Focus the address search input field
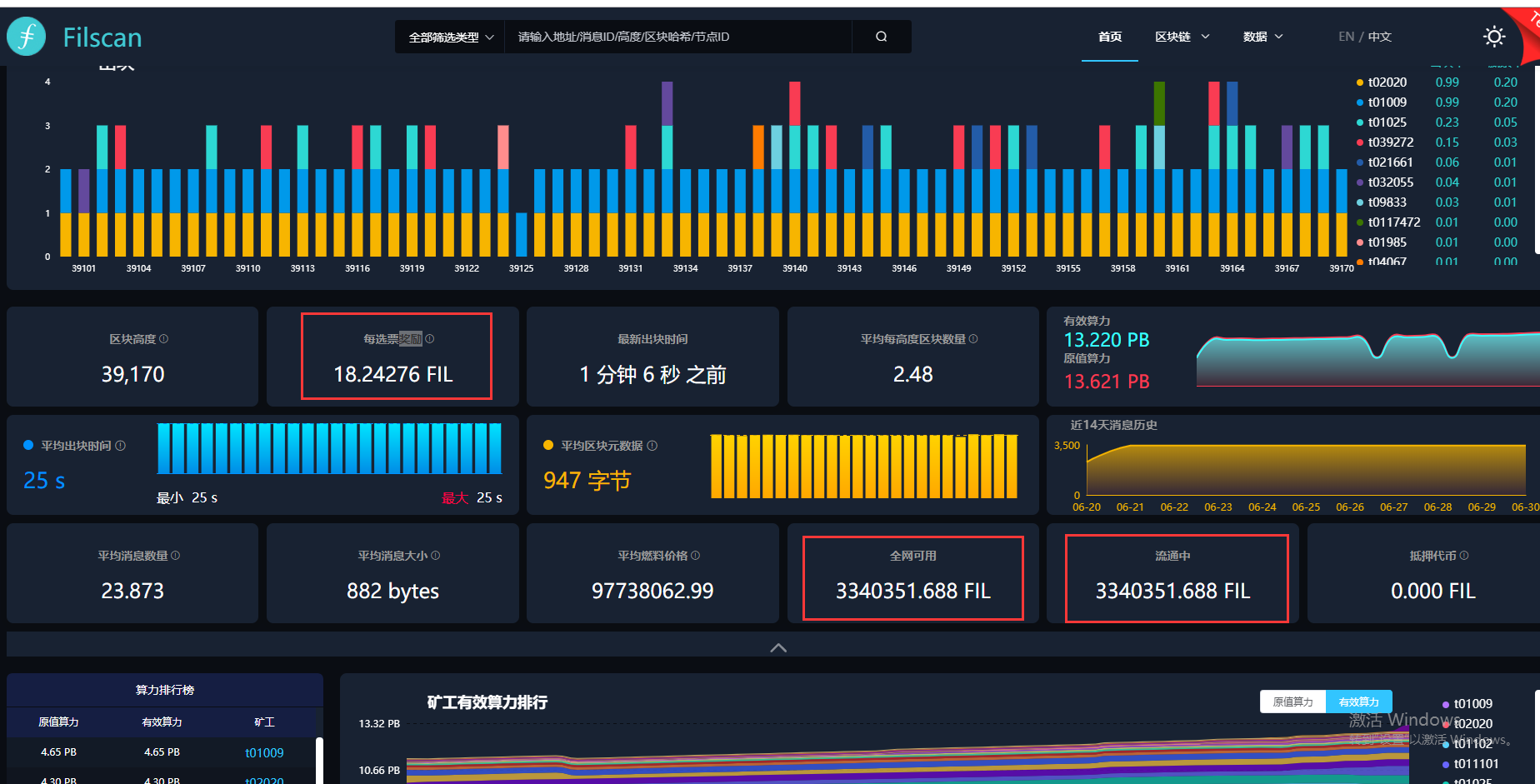Screen dimensions: 1540x784 [678, 37]
